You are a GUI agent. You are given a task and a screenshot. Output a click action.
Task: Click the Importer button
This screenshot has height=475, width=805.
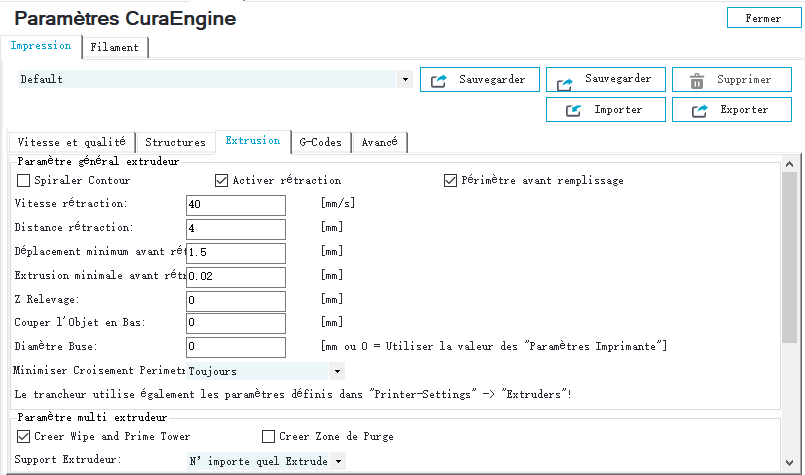point(606,109)
